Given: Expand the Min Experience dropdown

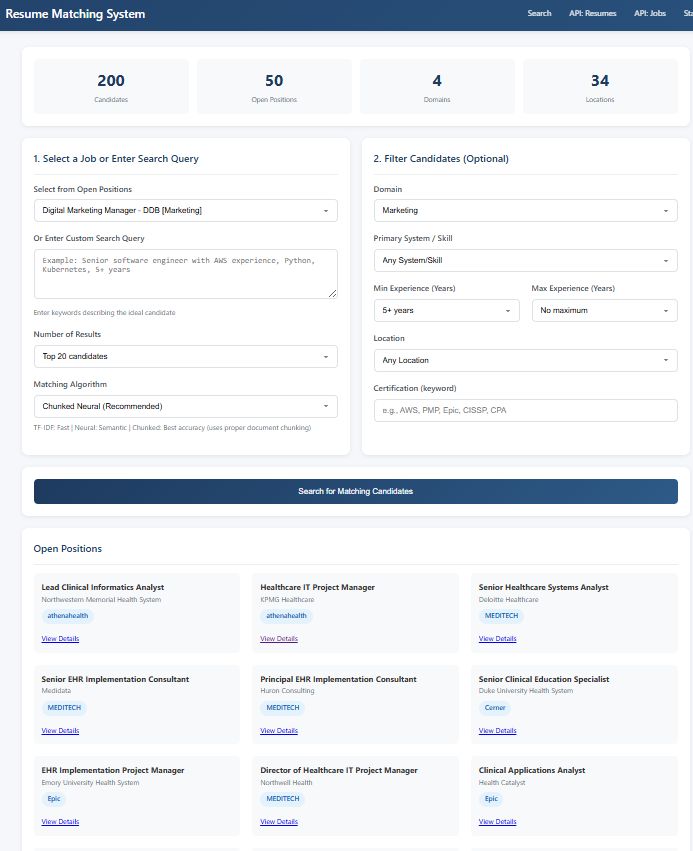Looking at the screenshot, I should [x=447, y=310].
